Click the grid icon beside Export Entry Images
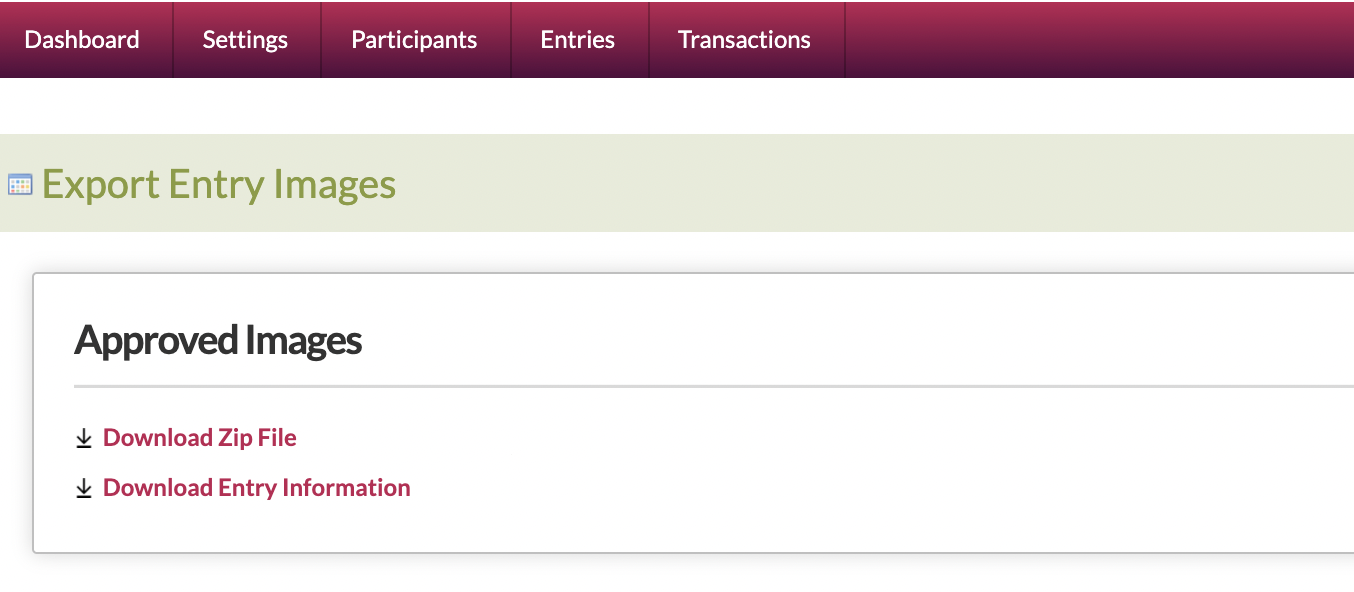Viewport: 1354px width, 592px height. [20, 185]
